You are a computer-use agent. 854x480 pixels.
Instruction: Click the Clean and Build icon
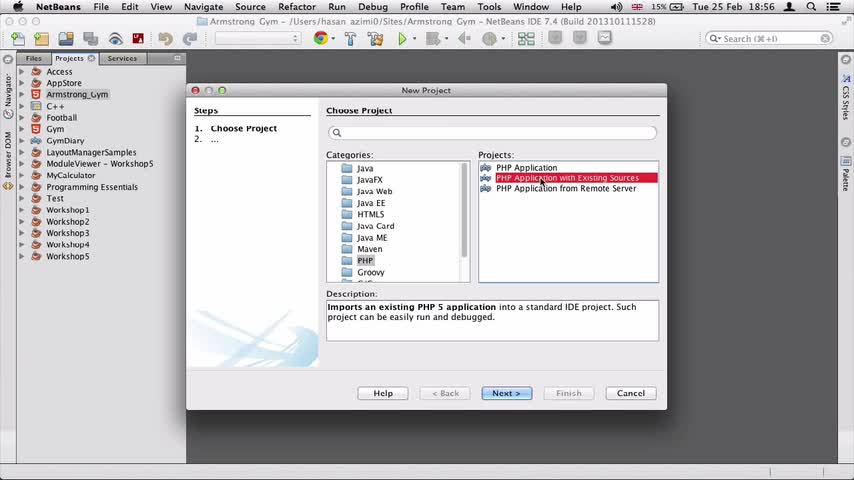[375, 39]
